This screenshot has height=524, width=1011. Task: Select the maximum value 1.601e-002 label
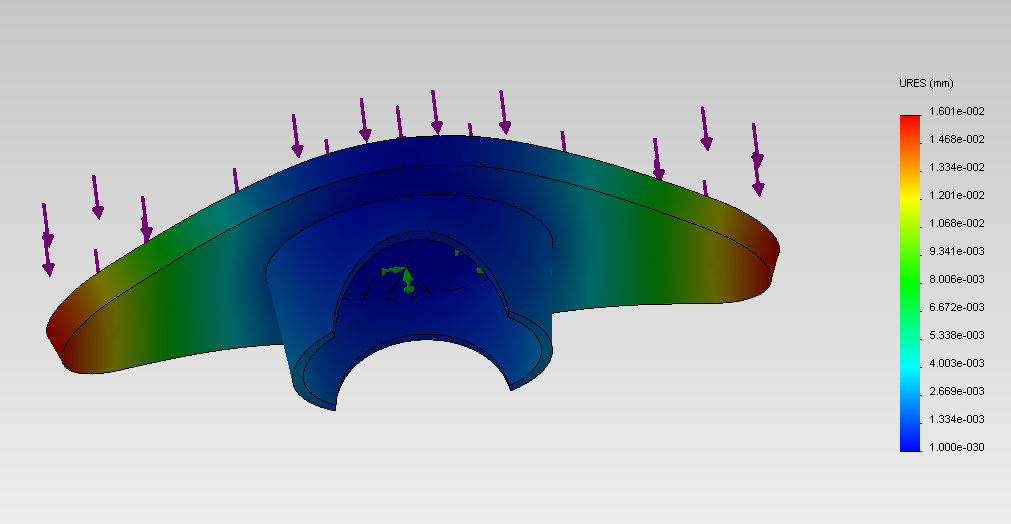[x=957, y=111]
